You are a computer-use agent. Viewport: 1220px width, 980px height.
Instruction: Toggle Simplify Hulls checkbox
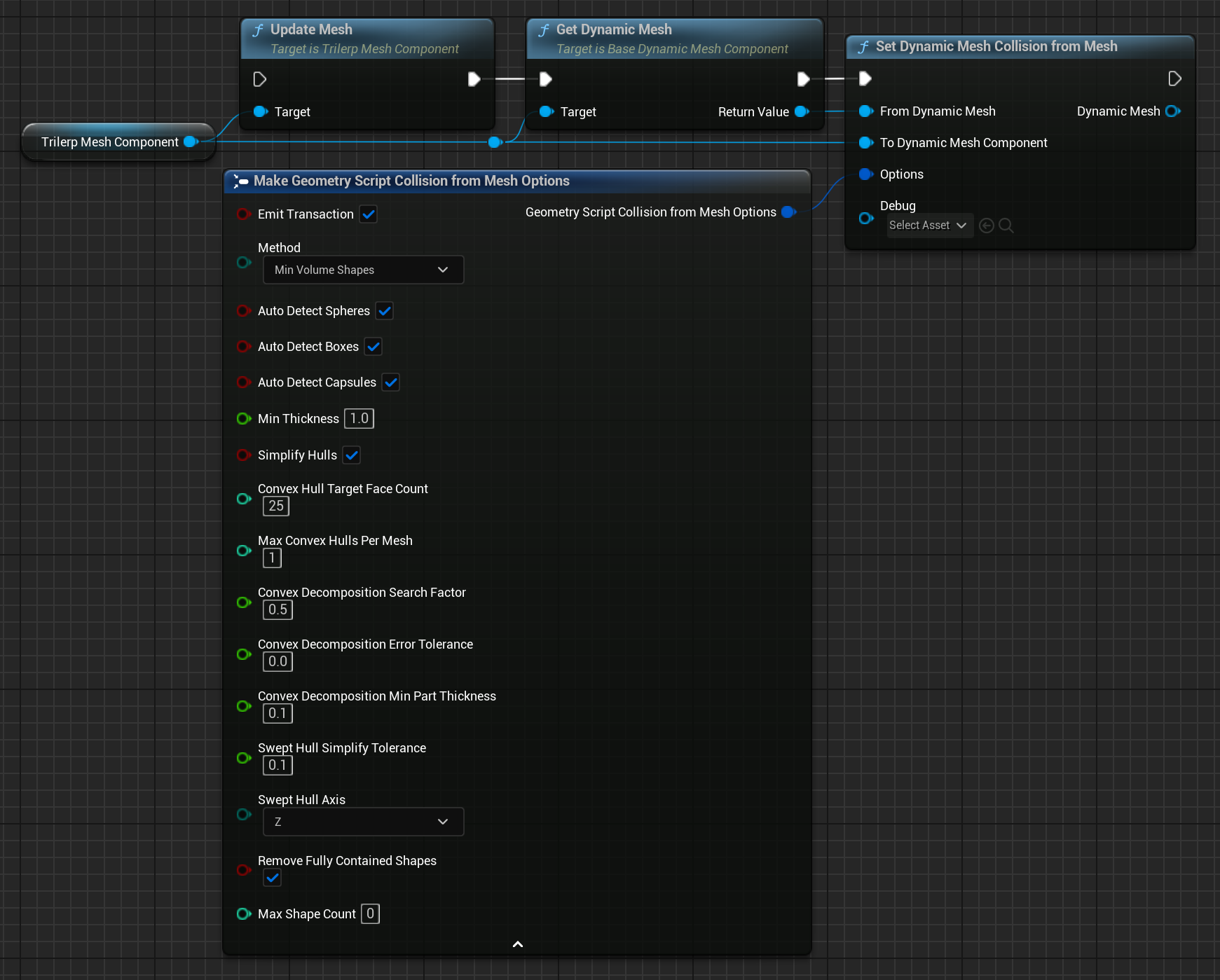352,455
